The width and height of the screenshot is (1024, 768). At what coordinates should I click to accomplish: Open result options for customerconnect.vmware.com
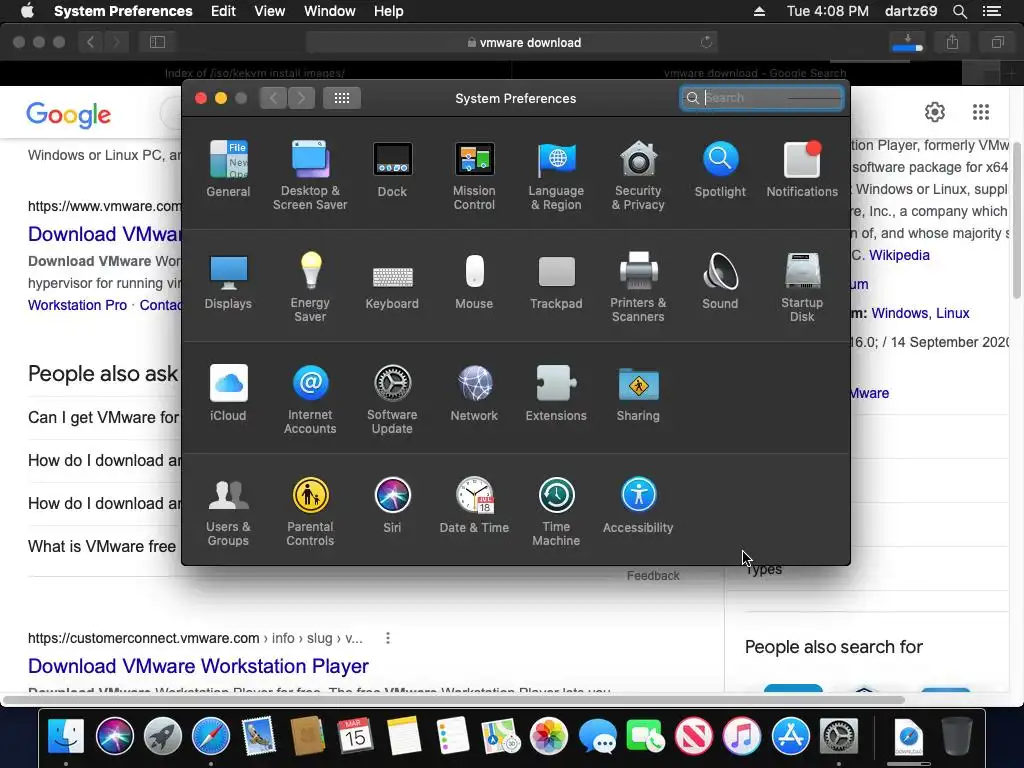click(388, 638)
